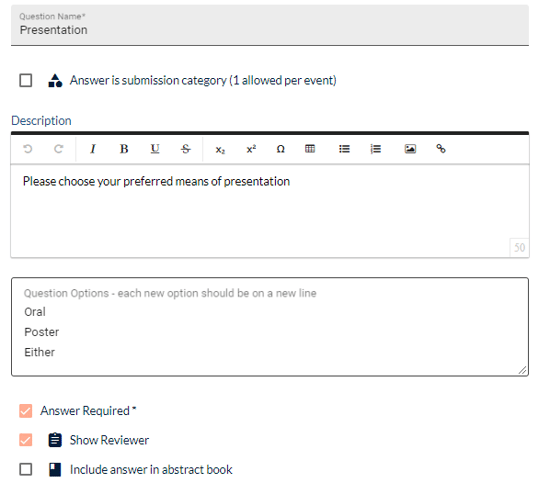
Task: Apply strikethrough formatting
Action: pyautogui.click(x=186, y=149)
